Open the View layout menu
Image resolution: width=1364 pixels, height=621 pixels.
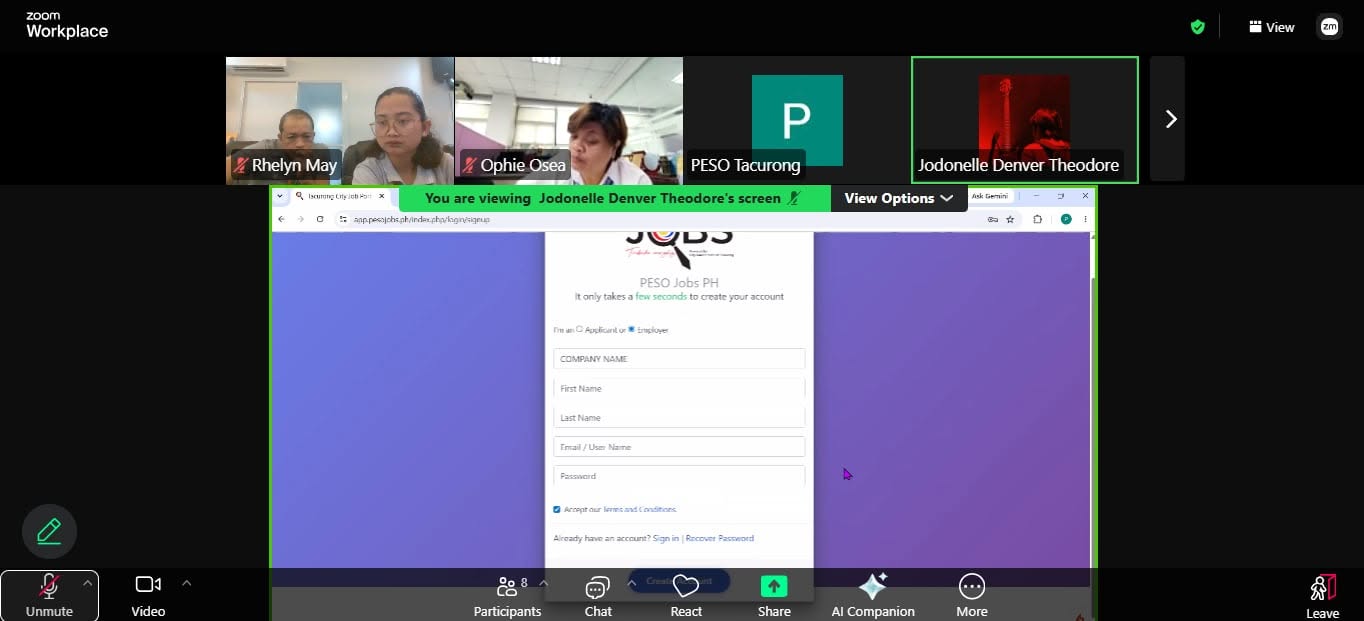click(x=1271, y=27)
